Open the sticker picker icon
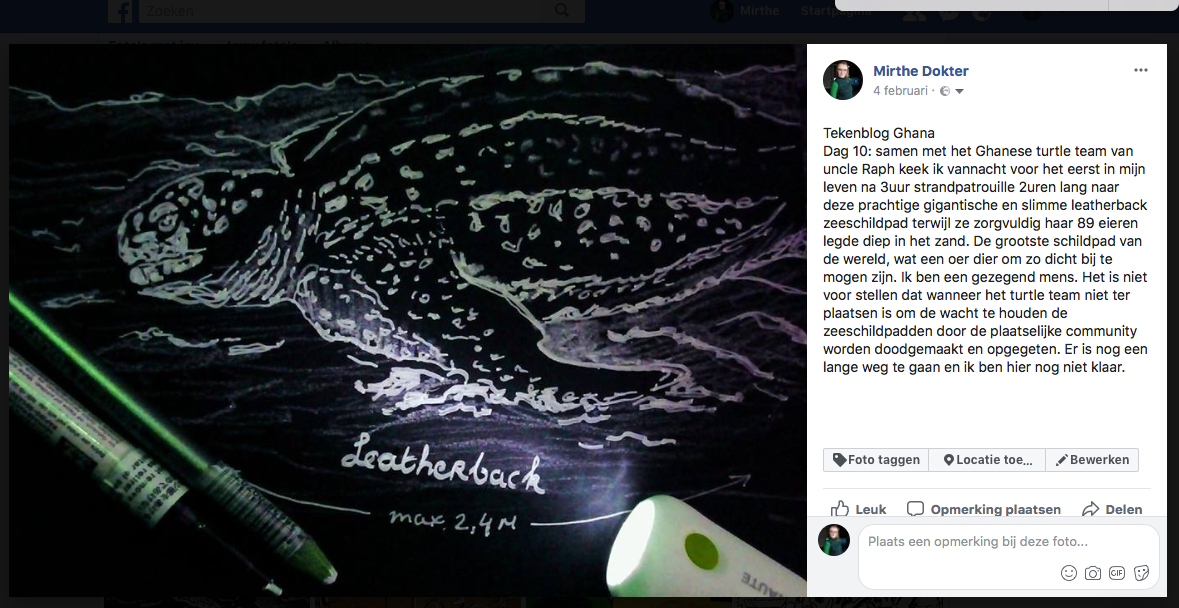This screenshot has height=608, width=1179. point(1141,573)
